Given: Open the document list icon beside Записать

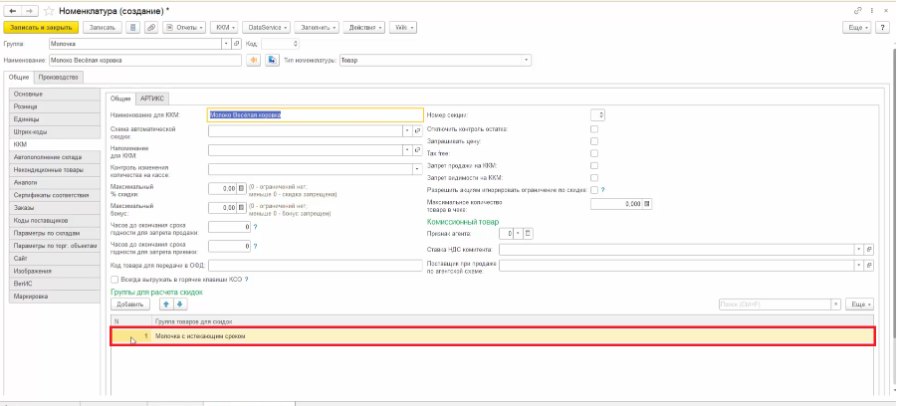Looking at the screenshot, I should 133,28.
